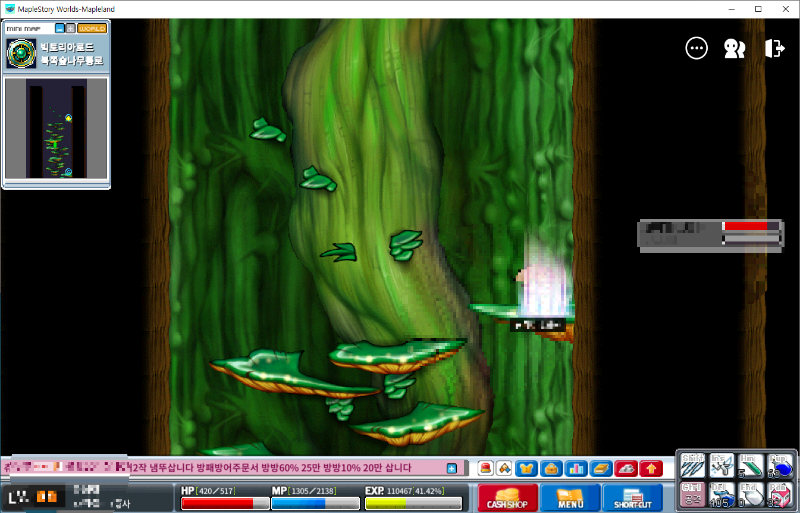Use the Del quick slot blue potion
Image resolution: width=800 pixels, height=513 pixels.
coord(722,495)
